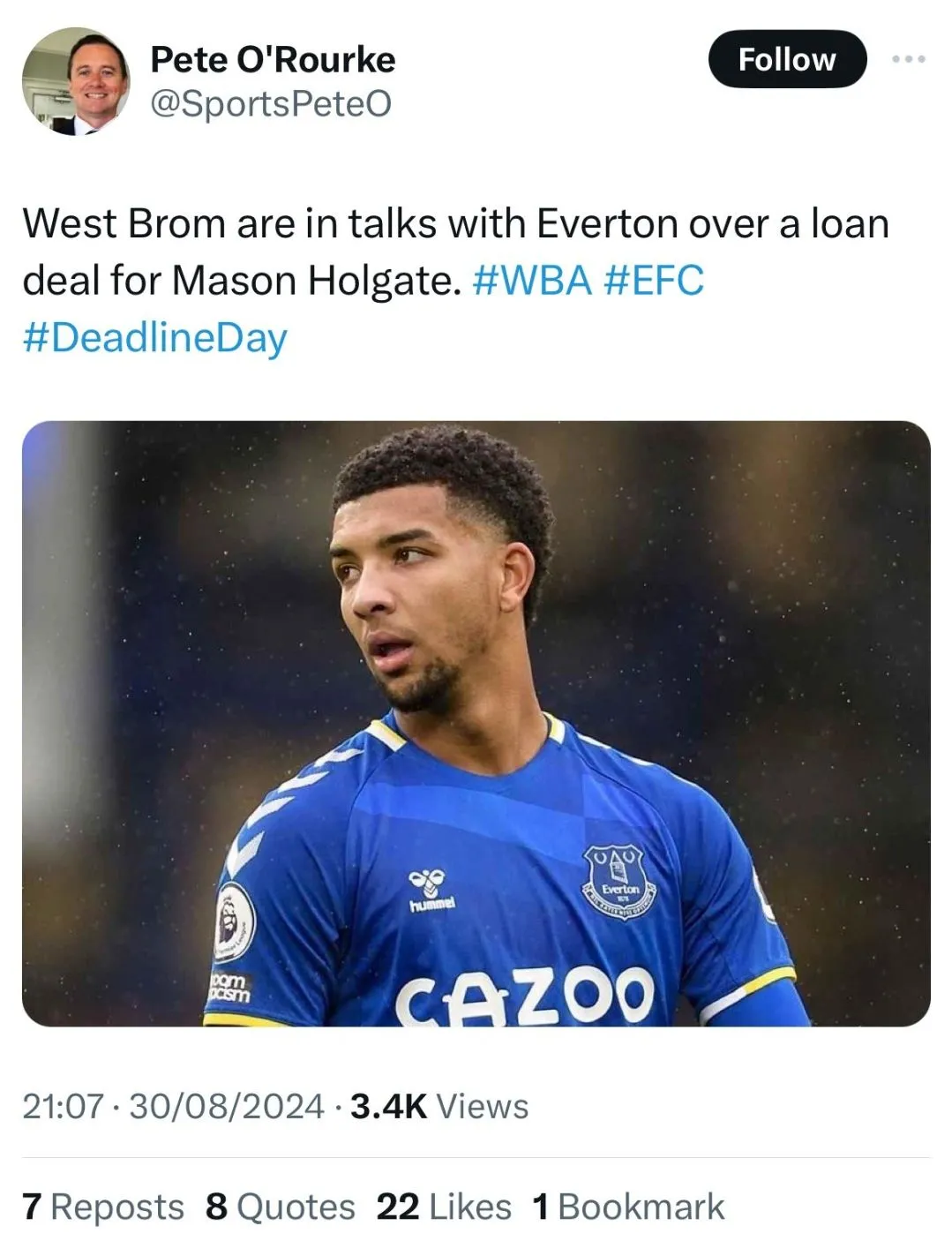Open the three-dot more options menu
This screenshot has width=952, height=1241.
[x=908, y=59]
